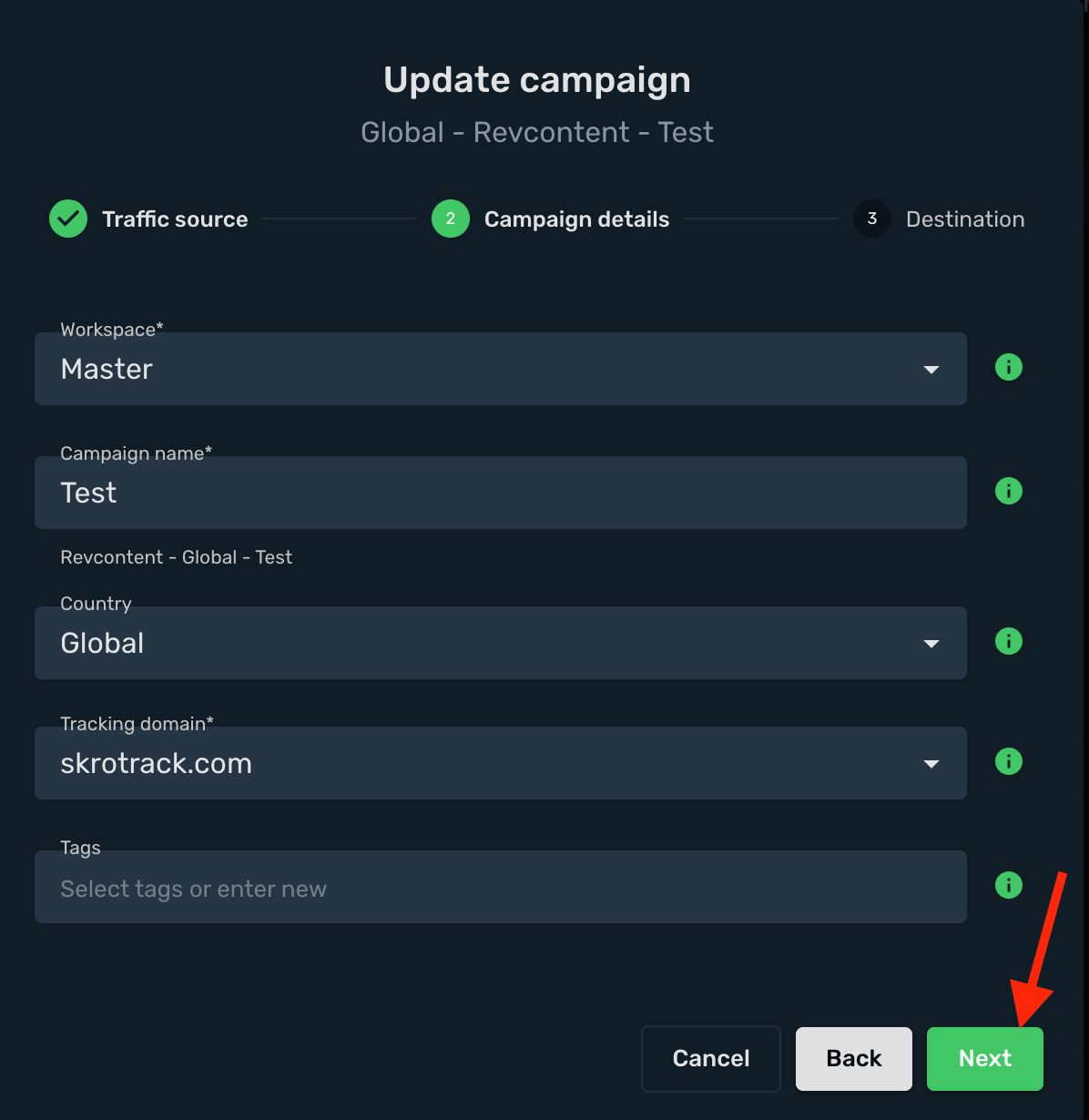Screen dimensions: 1089x1120
Task: Proceed with the green Next button
Action: pyautogui.click(x=985, y=1059)
